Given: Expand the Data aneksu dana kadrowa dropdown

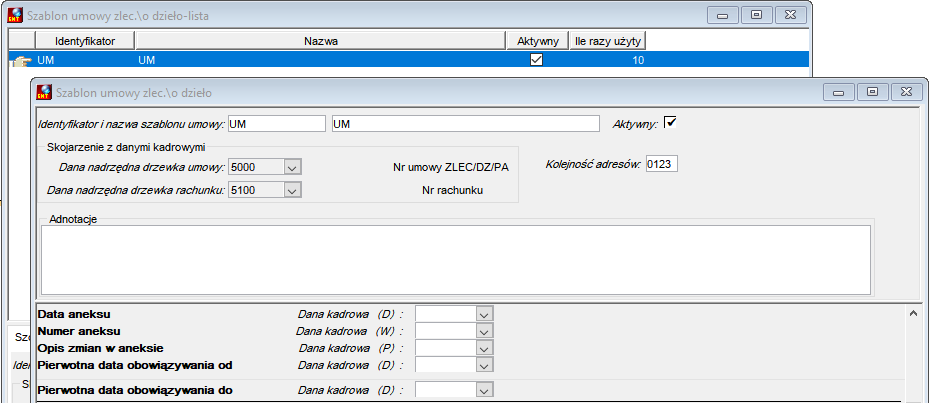Looking at the screenshot, I should 485,314.
